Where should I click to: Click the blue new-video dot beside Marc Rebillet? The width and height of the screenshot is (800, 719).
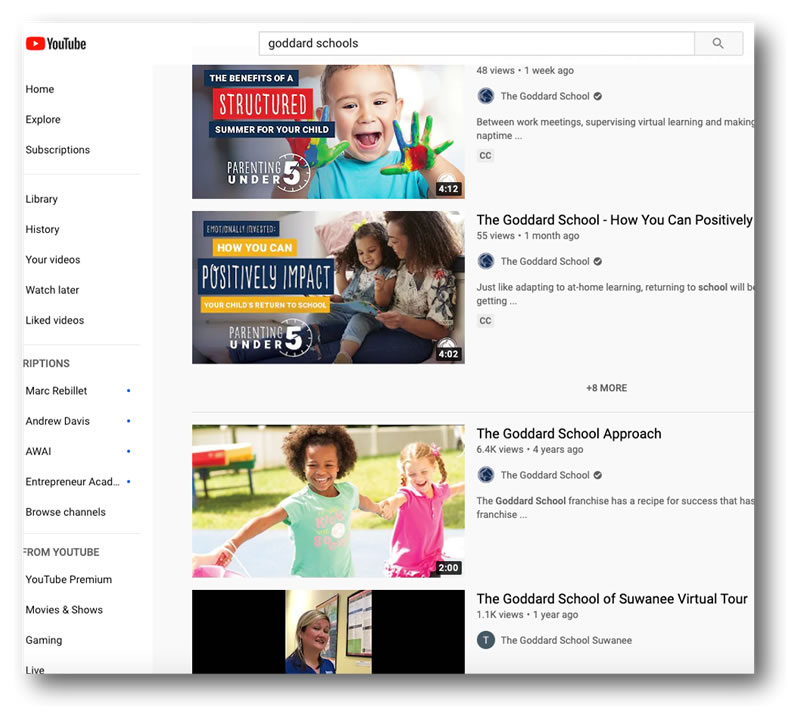pyautogui.click(x=127, y=391)
